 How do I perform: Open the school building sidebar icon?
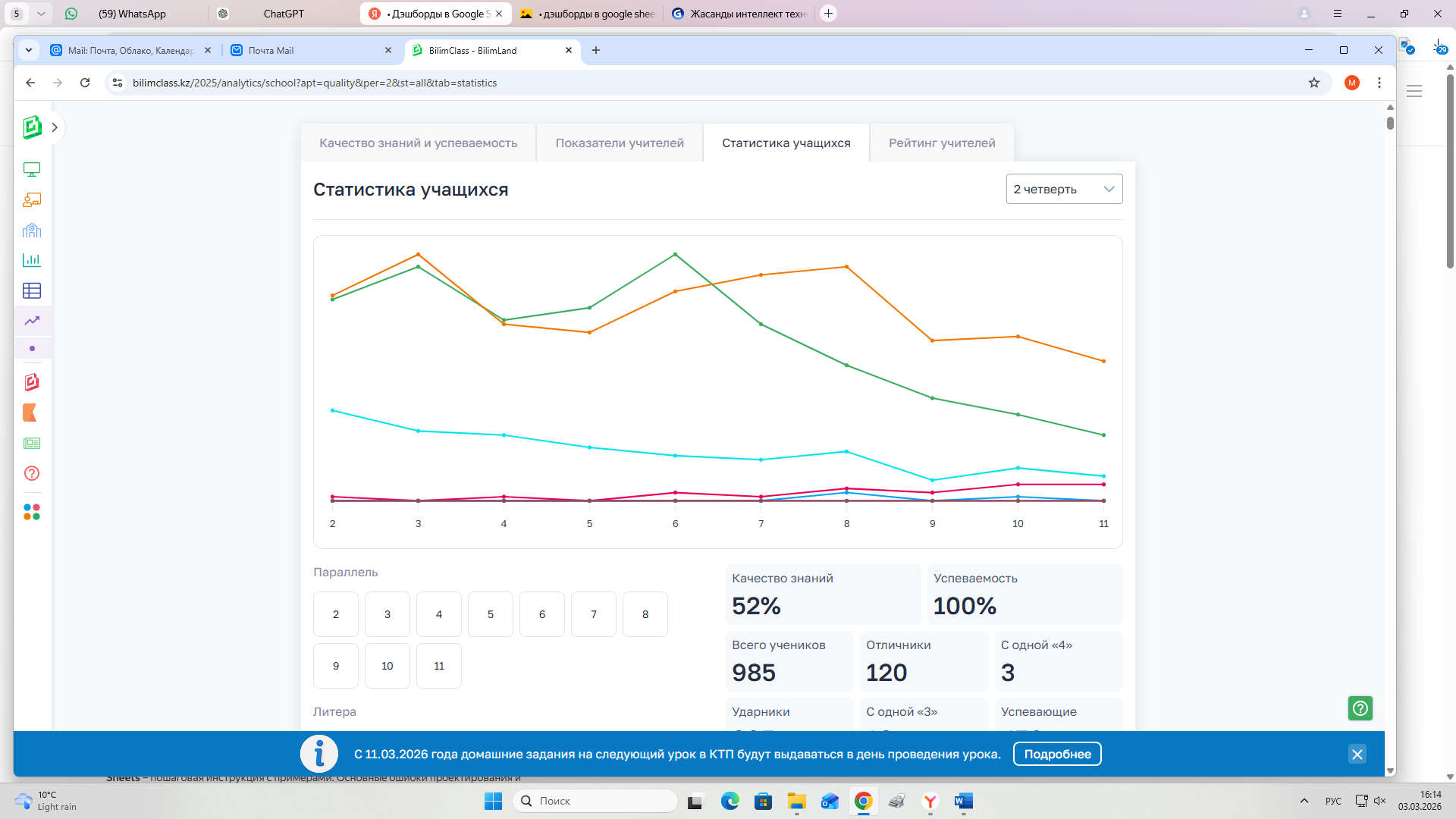(32, 230)
